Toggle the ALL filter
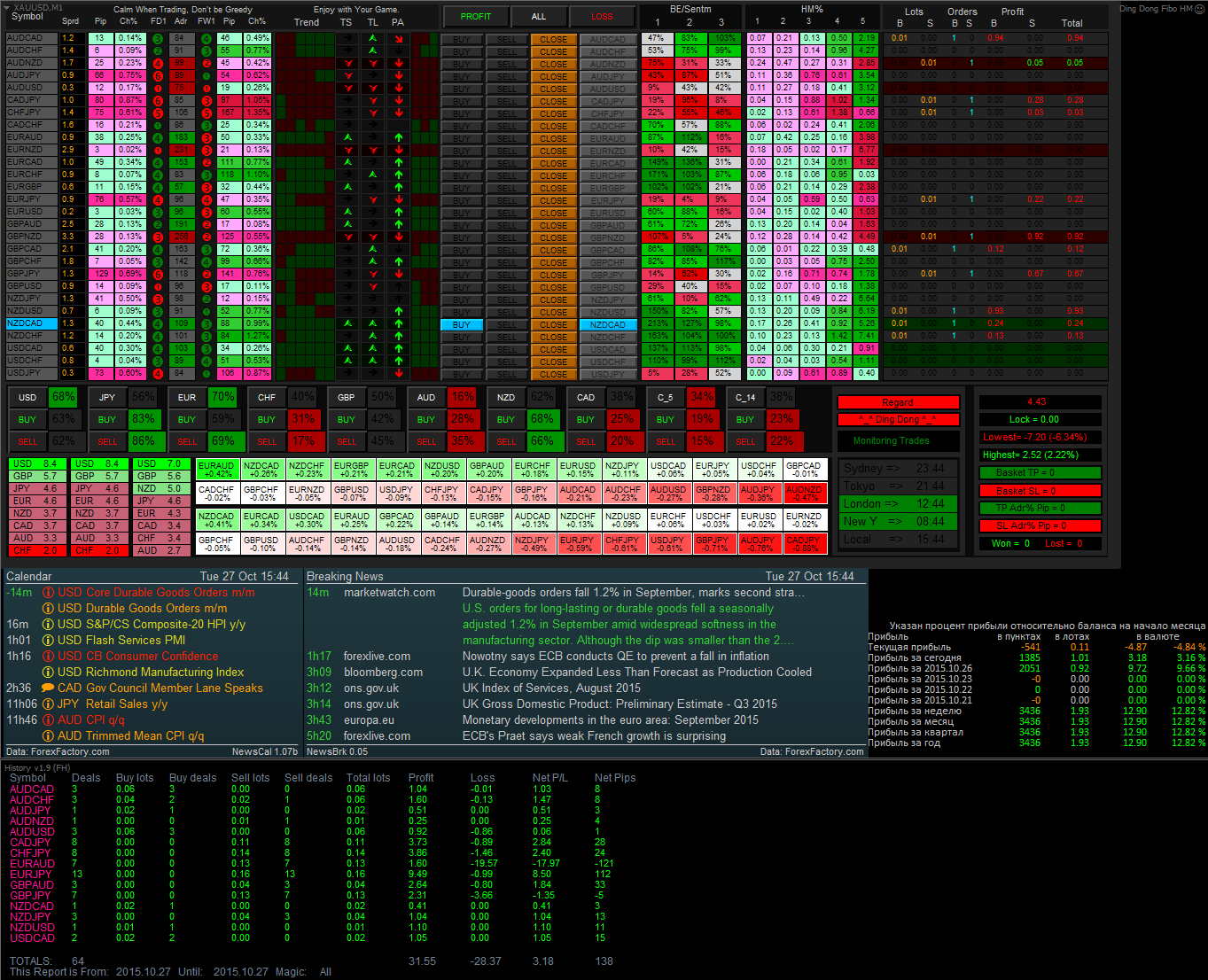The height and width of the screenshot is (980, 1208). pos(539,16)
